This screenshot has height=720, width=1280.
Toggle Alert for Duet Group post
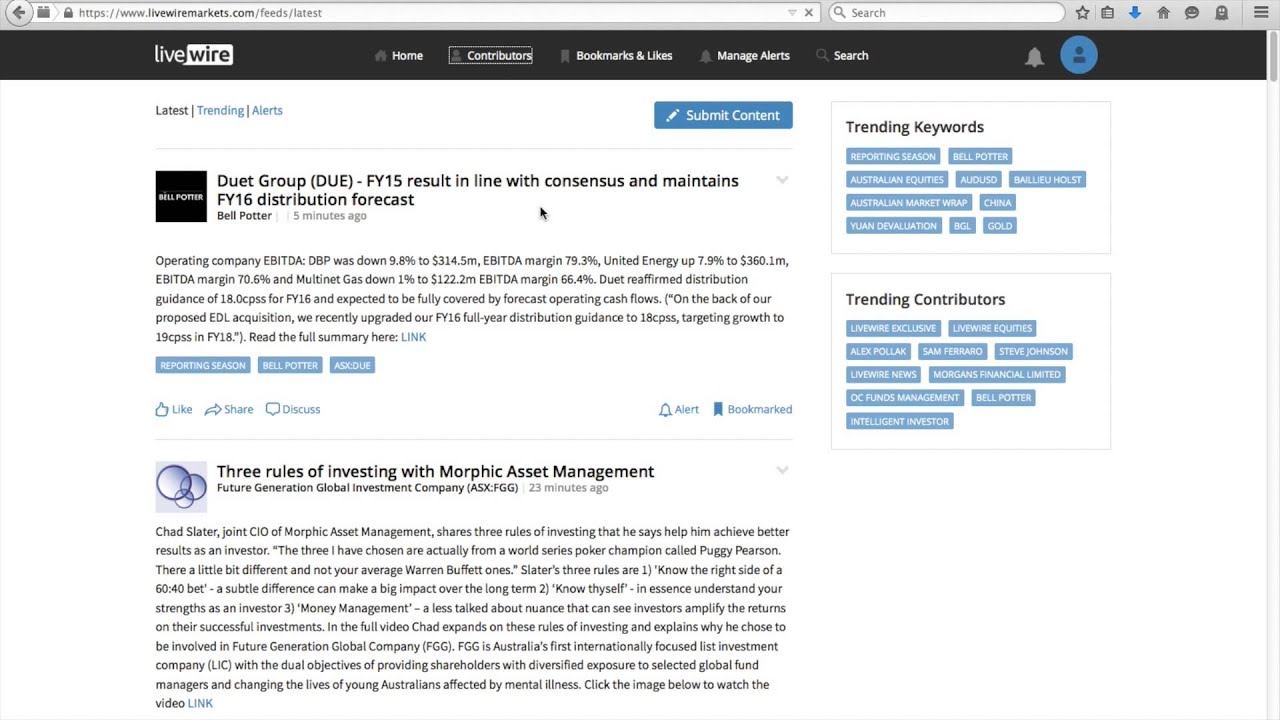679,409
